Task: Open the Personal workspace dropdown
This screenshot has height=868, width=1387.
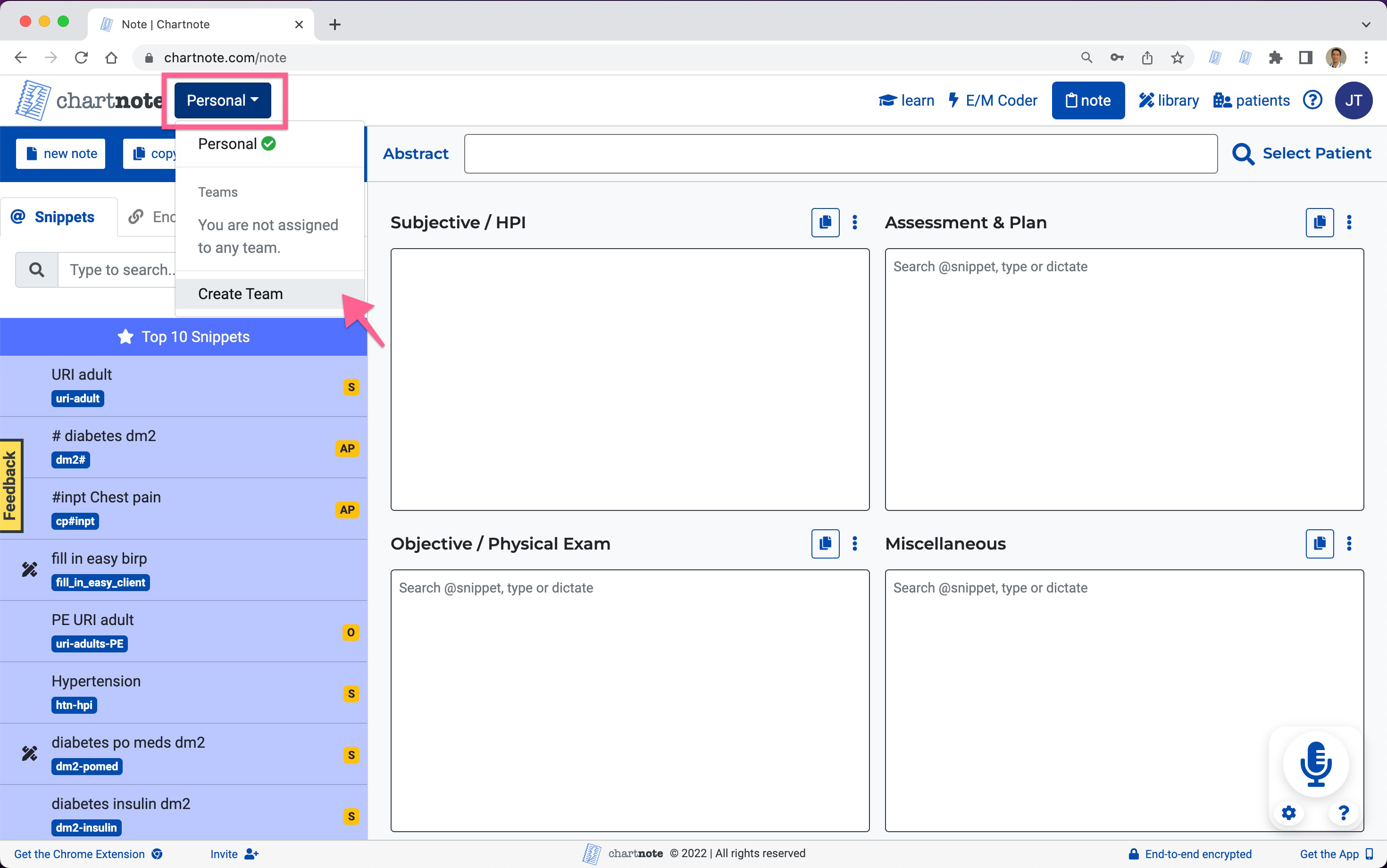Action: (x=223, y=100)
